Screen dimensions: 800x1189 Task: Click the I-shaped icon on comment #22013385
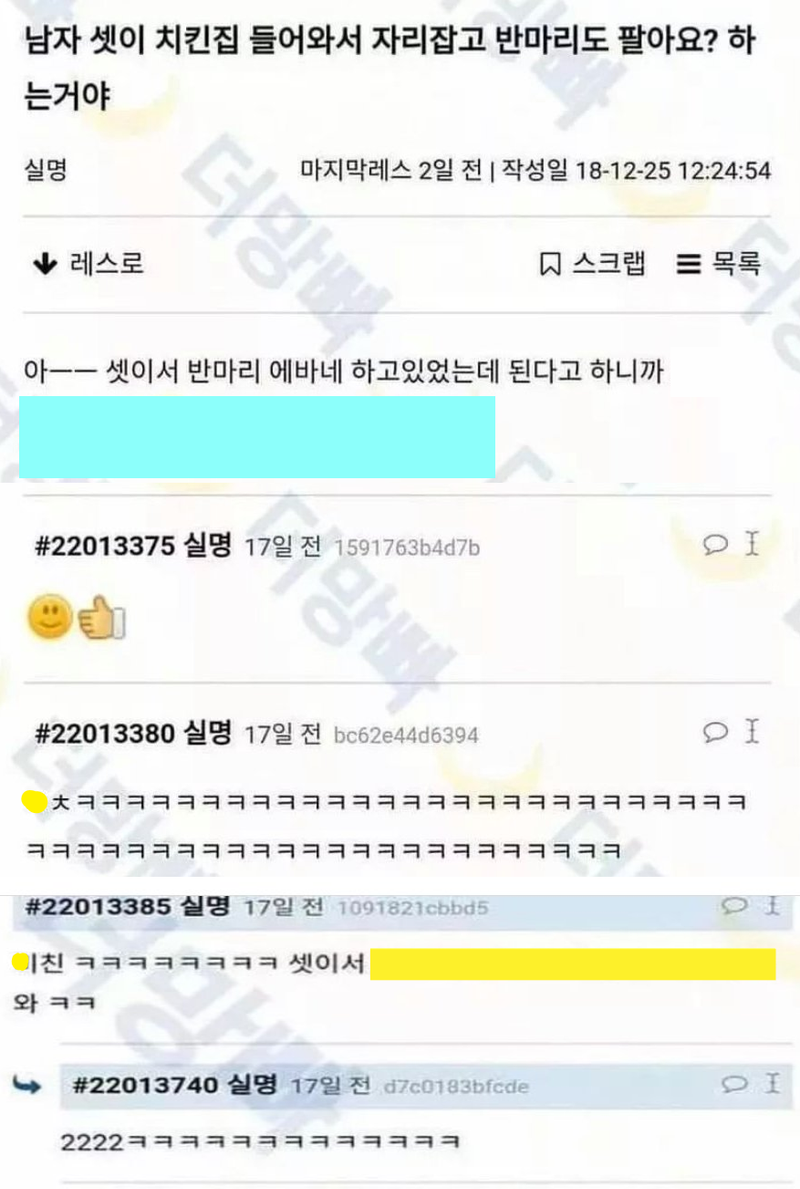(773, 905)
